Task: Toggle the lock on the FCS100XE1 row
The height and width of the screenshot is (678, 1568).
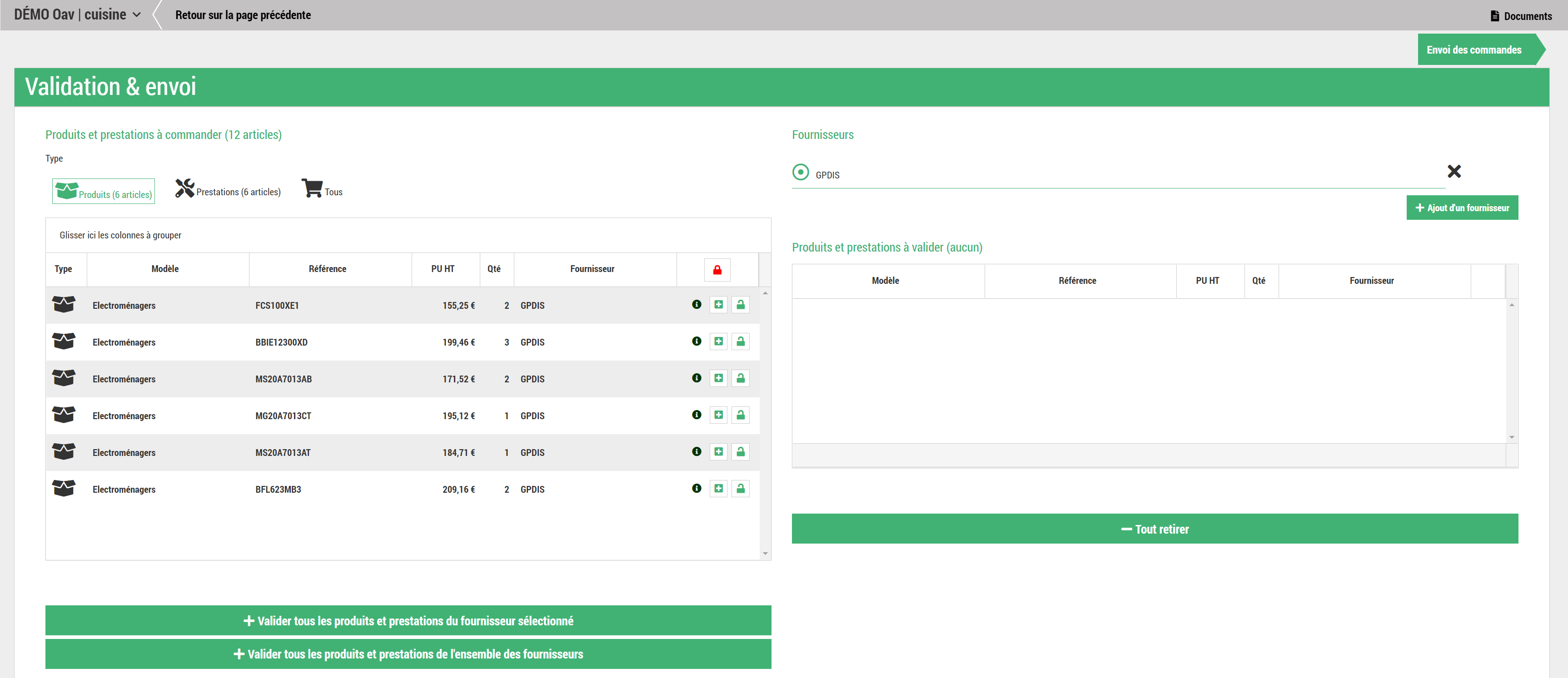Action: (x=740, y=305)
